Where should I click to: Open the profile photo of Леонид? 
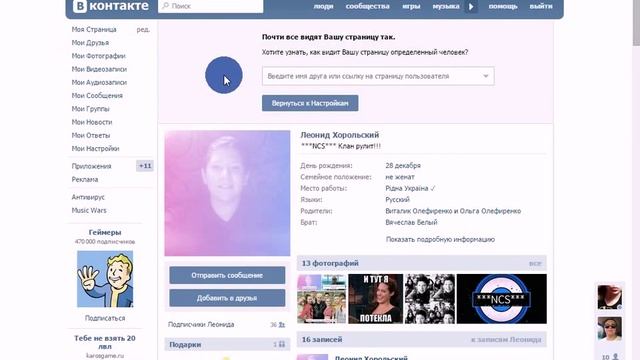coord(227,193)
